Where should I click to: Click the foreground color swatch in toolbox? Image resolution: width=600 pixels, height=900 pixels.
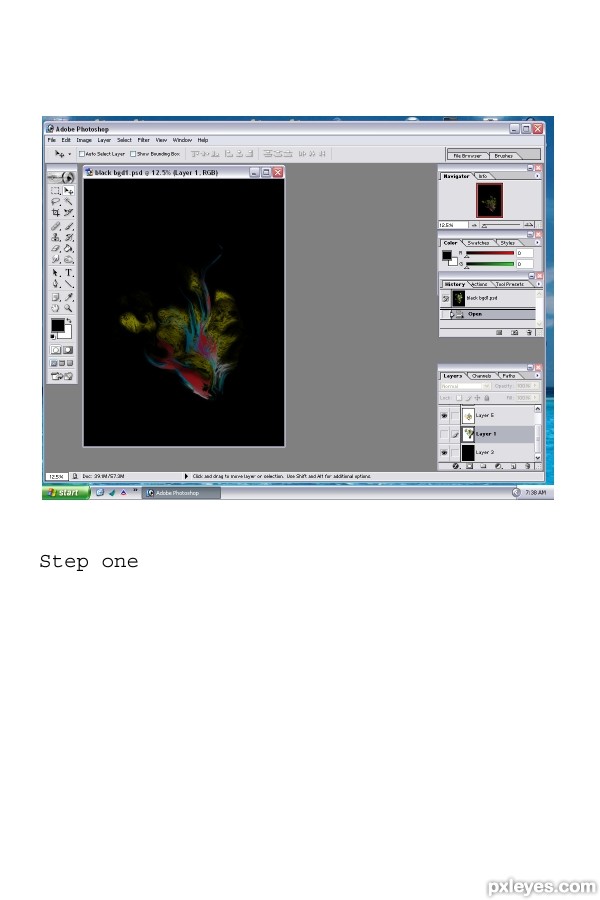point(57,325)
